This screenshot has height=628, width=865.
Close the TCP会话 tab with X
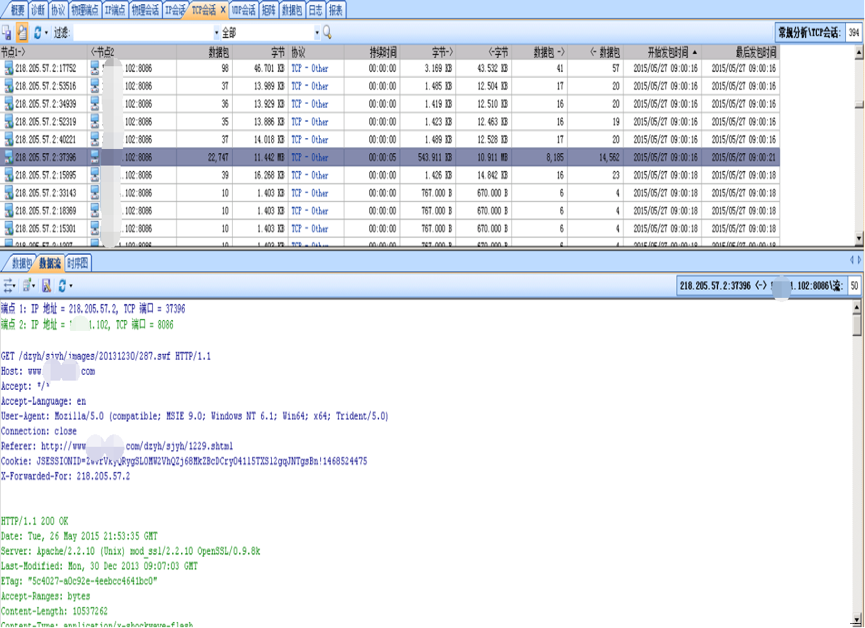pyautogui.click(x=222, y=10)
